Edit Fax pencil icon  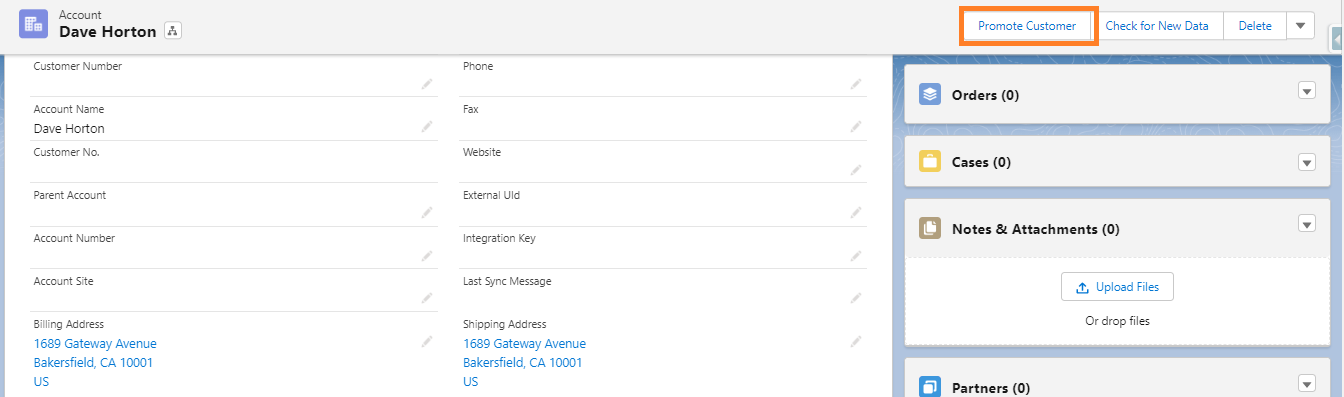856,127
